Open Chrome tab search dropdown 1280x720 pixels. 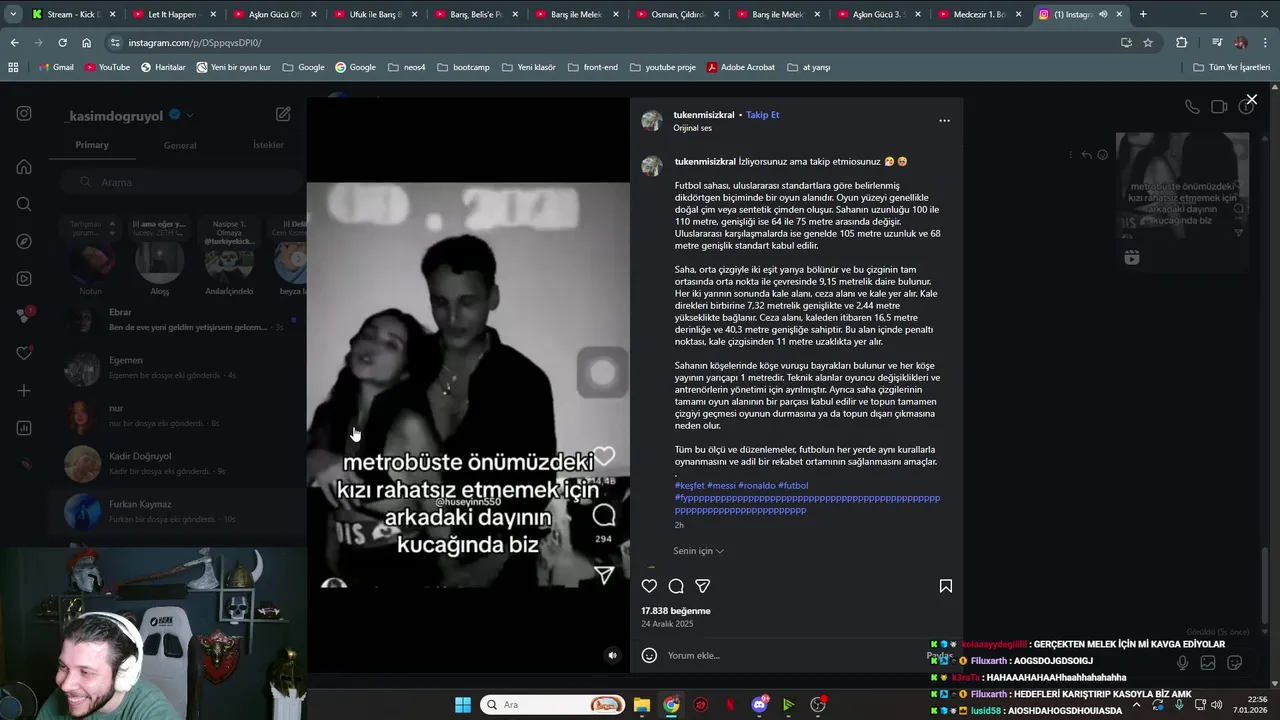click(13, 14)
